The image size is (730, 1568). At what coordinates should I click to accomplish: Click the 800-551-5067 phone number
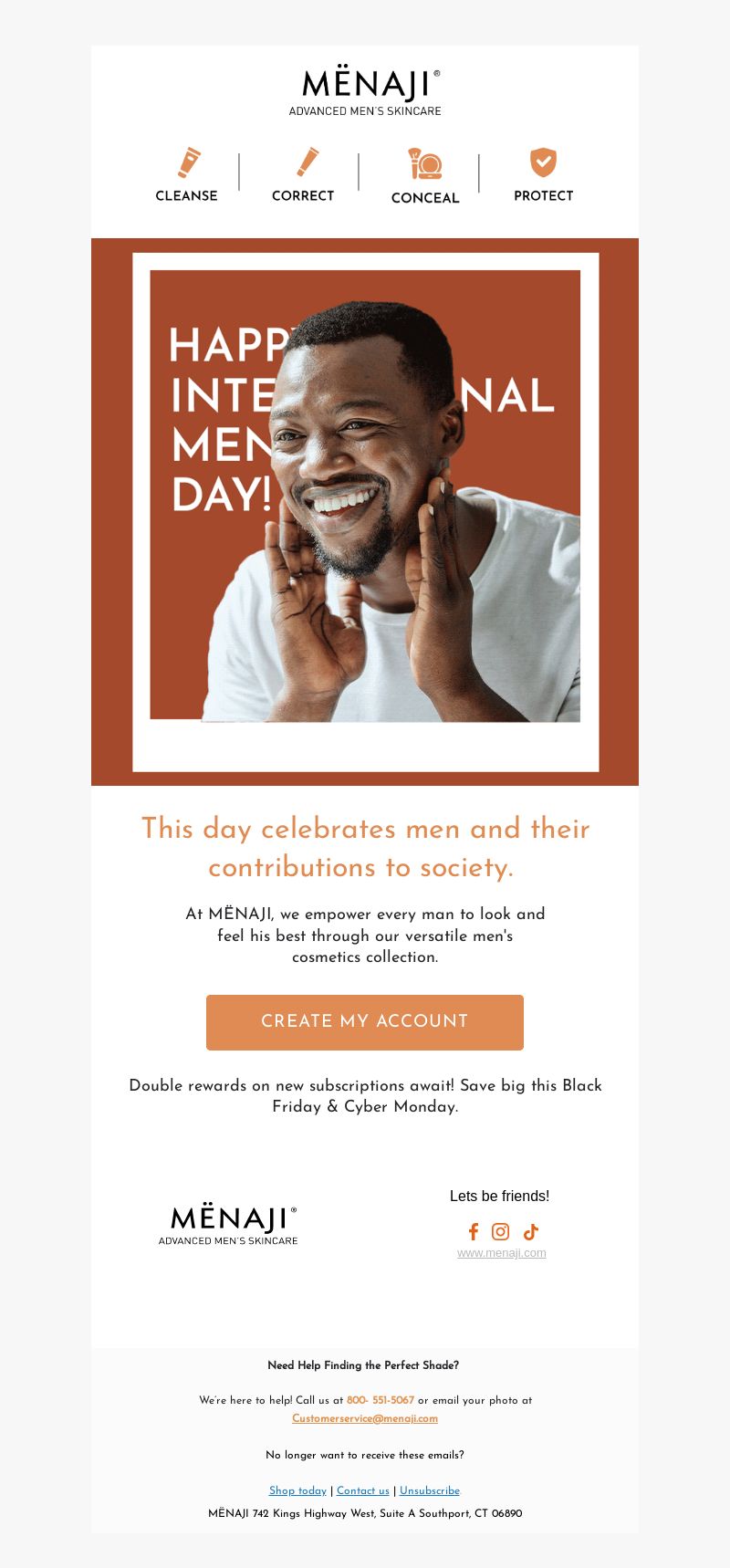[x=381, y=1400]
